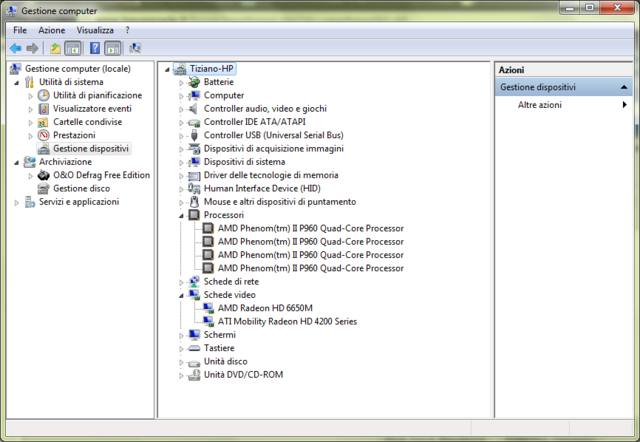Open the Azione menu
Image resolution: width=640 pixels, height=442 pixels.
coord(51,30)
